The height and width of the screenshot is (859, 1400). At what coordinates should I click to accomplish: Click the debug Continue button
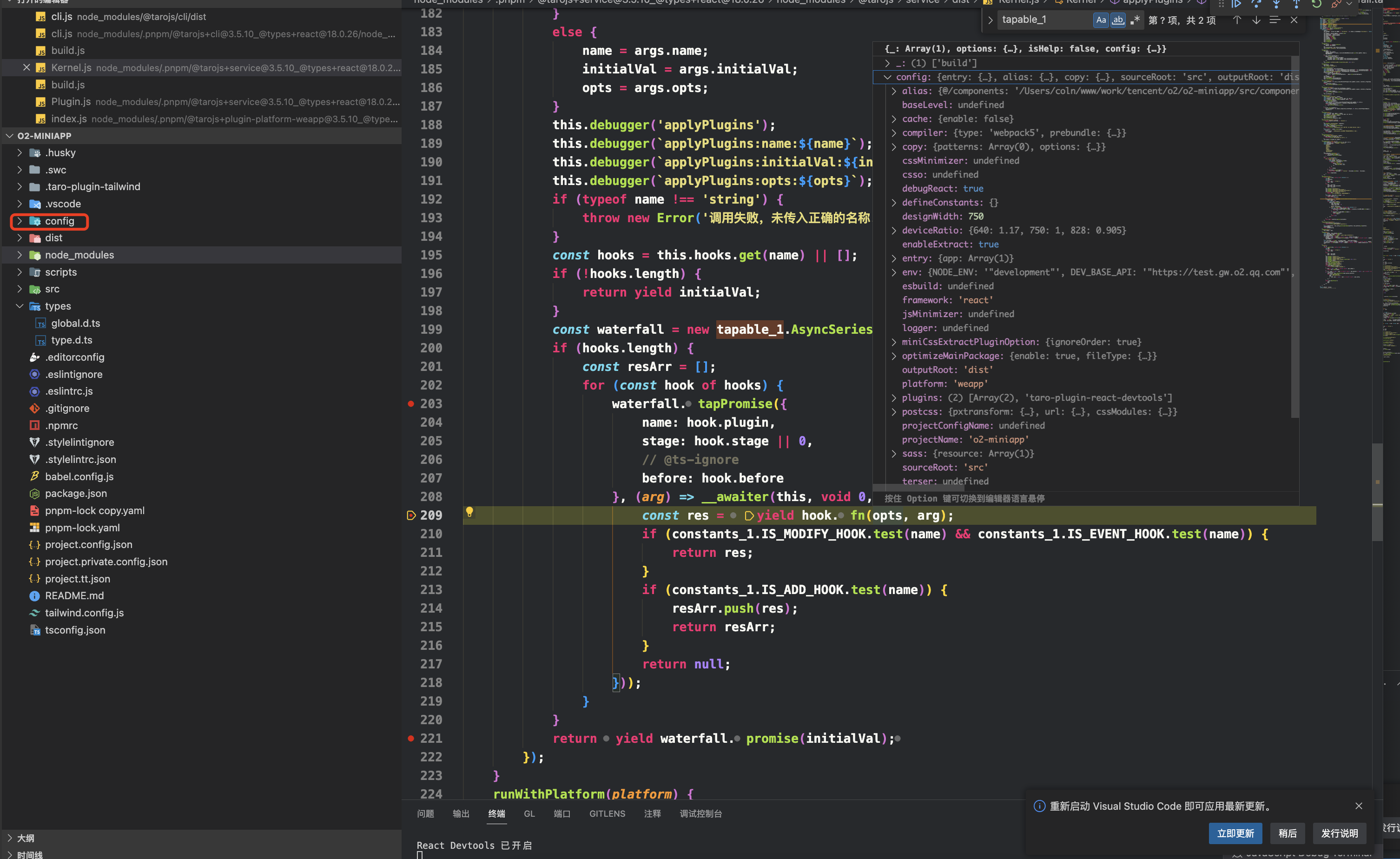coord(1236,3)
